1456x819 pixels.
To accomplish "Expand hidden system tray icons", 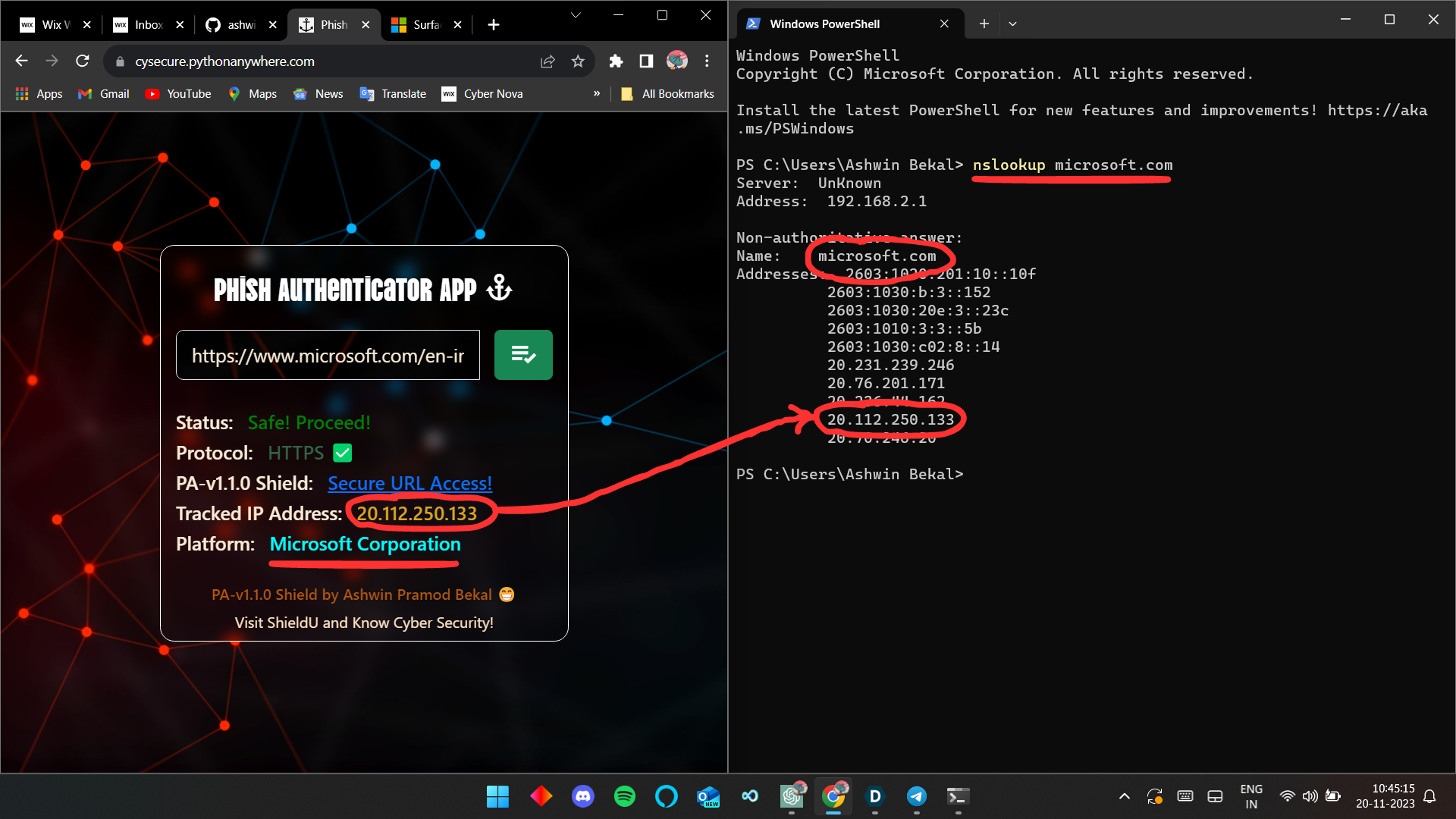I will tap(1125, 796).
